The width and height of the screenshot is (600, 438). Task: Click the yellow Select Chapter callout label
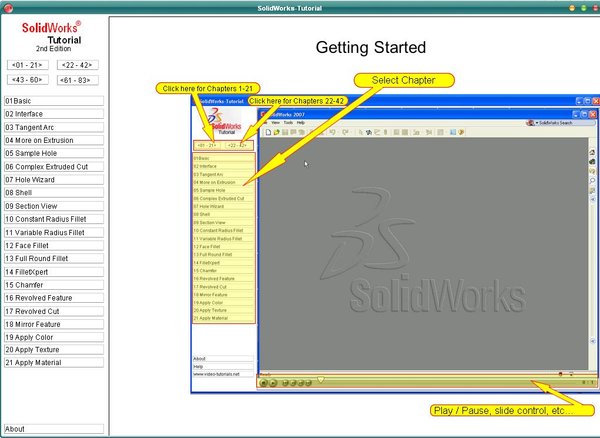point(401,79)
